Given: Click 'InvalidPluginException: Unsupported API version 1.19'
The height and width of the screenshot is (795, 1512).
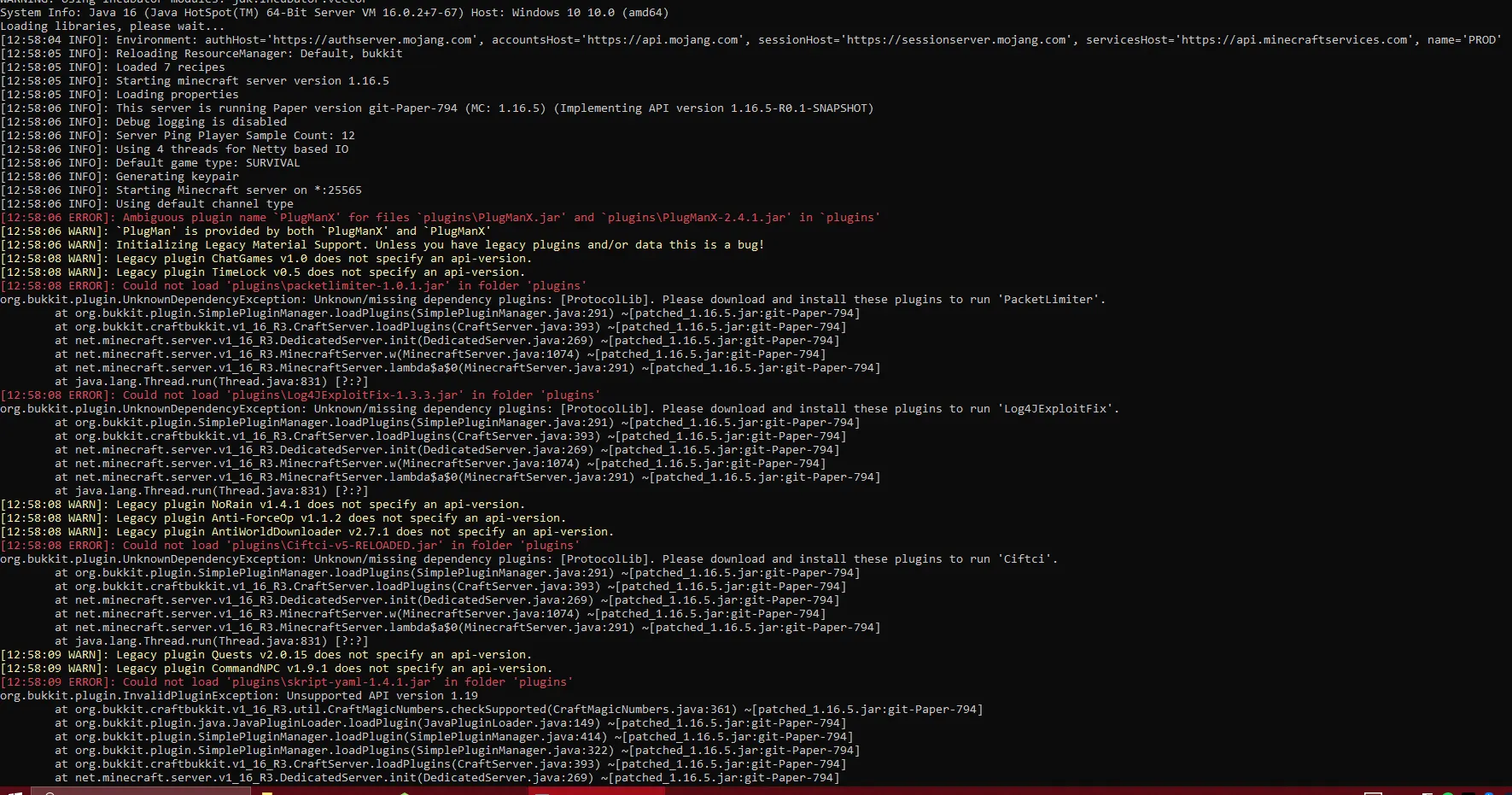Looking at the screenshot, I should pyautogui.click(x=239, y=696).
